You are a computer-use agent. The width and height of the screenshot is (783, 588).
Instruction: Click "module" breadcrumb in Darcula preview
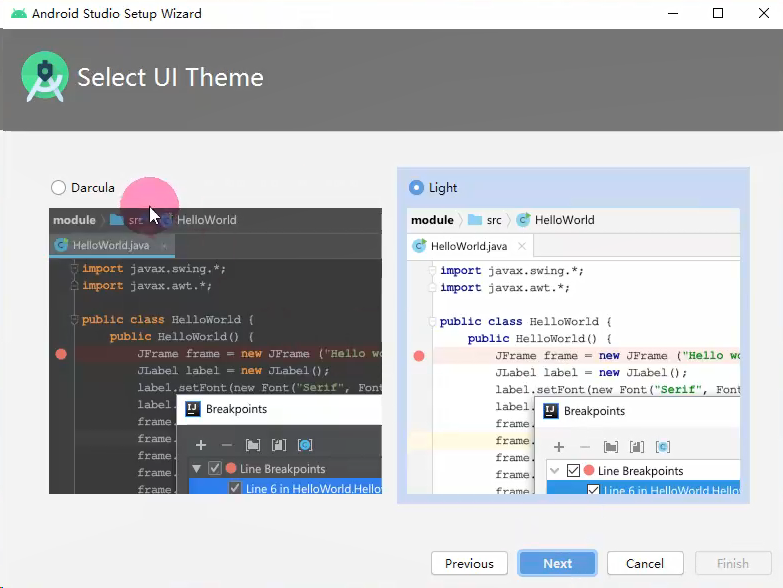(x=74, y=220)
